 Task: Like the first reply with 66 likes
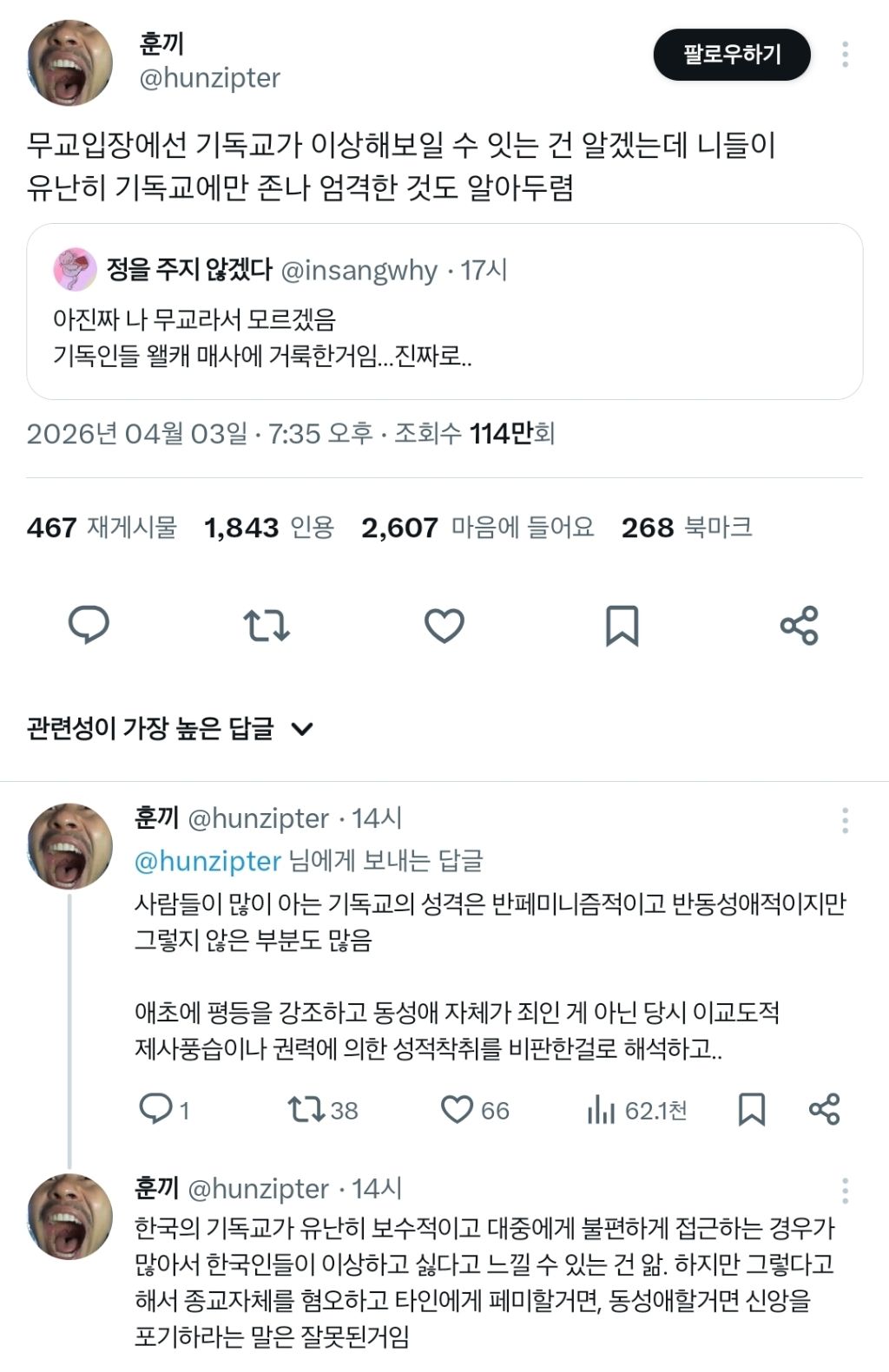pyautogui.click(x=457, y=1109)
